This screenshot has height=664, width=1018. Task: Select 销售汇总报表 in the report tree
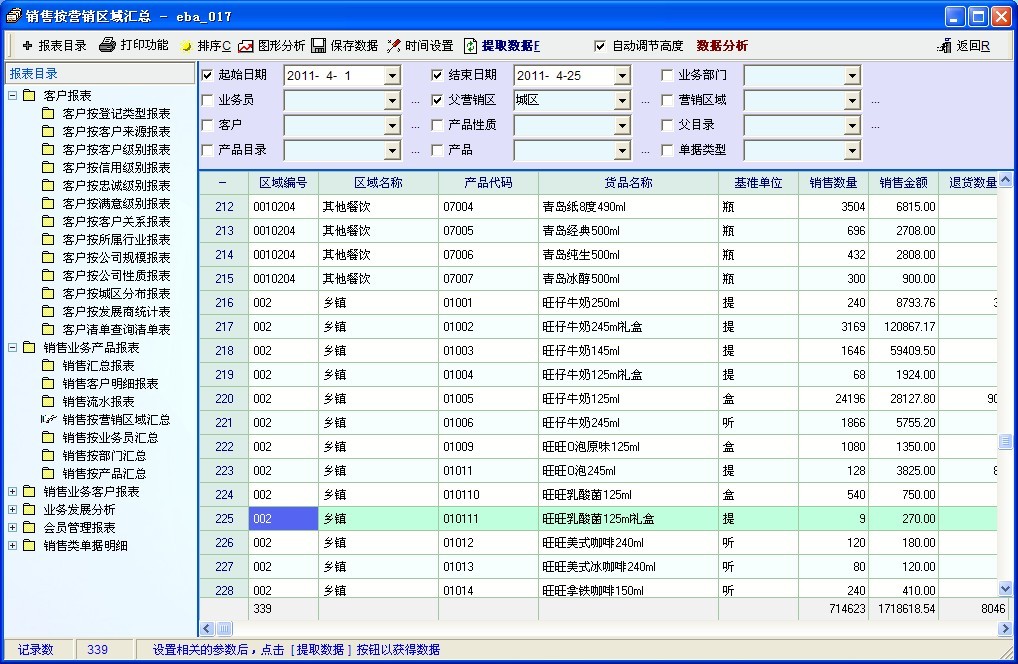(98, 365)
